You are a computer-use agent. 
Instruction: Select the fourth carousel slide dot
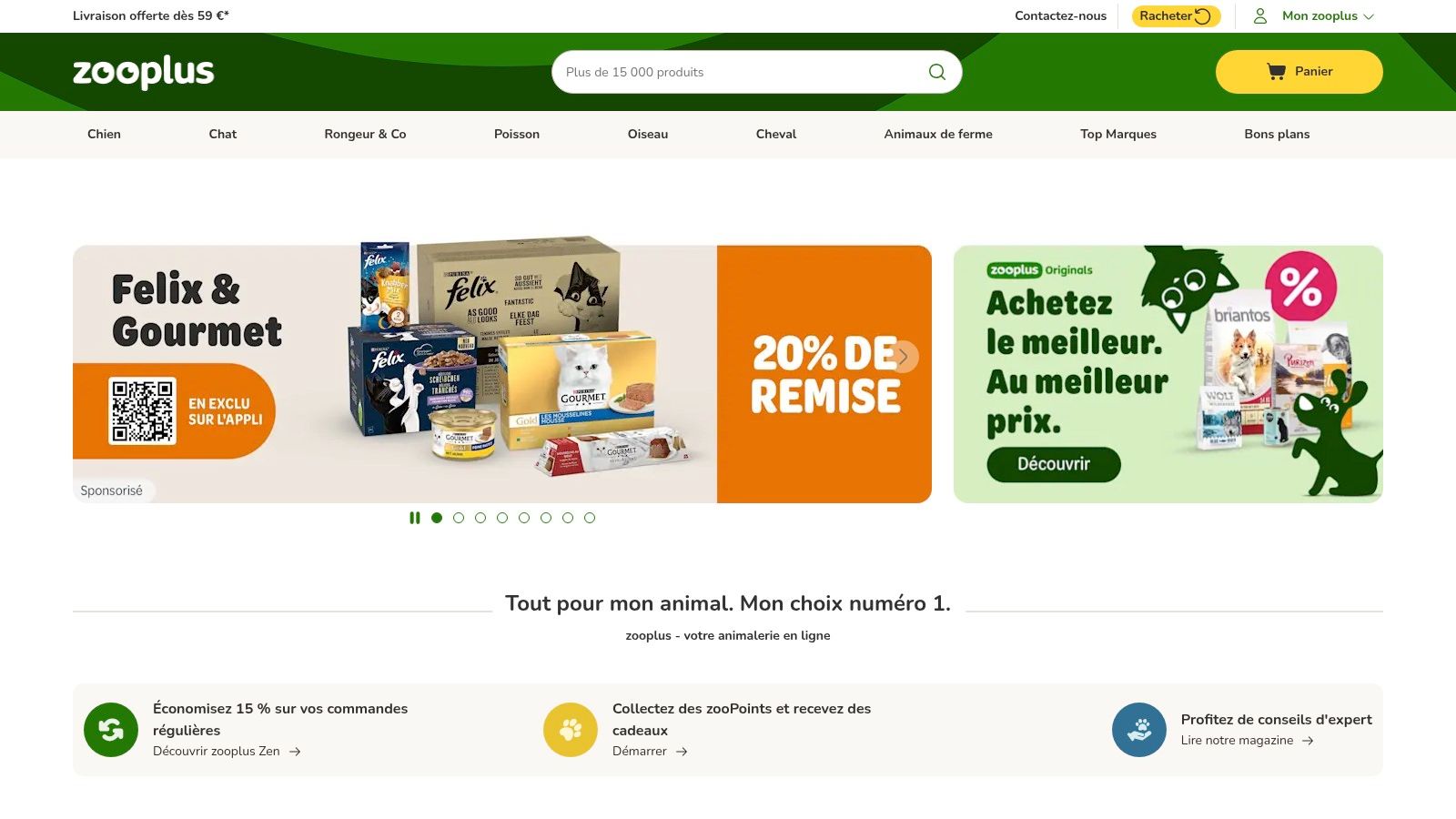click(x=502, y=518)
